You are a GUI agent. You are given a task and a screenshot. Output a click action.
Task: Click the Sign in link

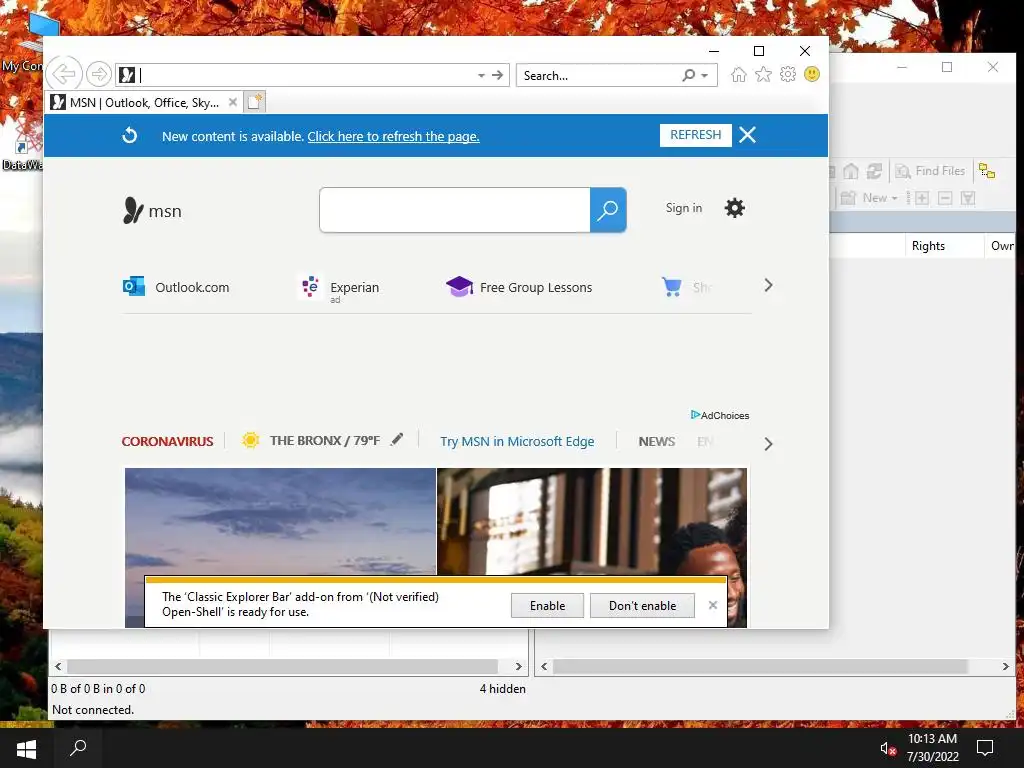(684, 208)
